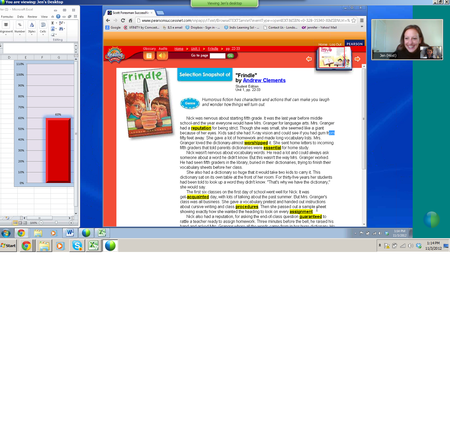
Task: Open Skype from the taskbar
Action: [77, 246]
